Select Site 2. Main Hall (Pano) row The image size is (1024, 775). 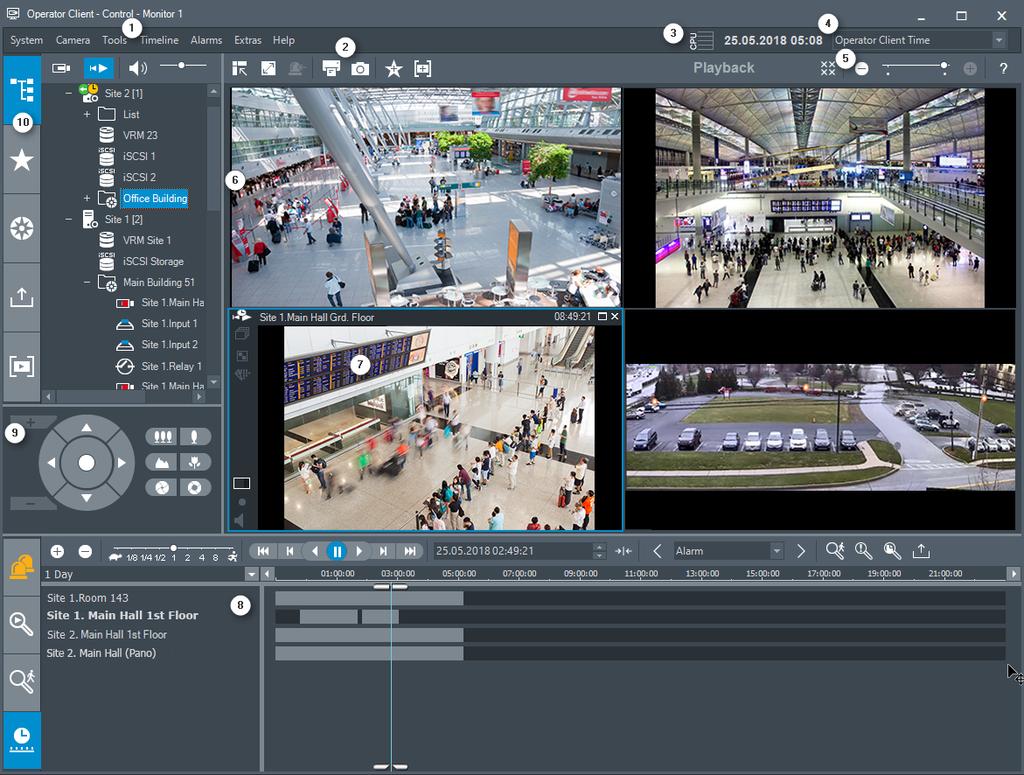tap(101, 653)
